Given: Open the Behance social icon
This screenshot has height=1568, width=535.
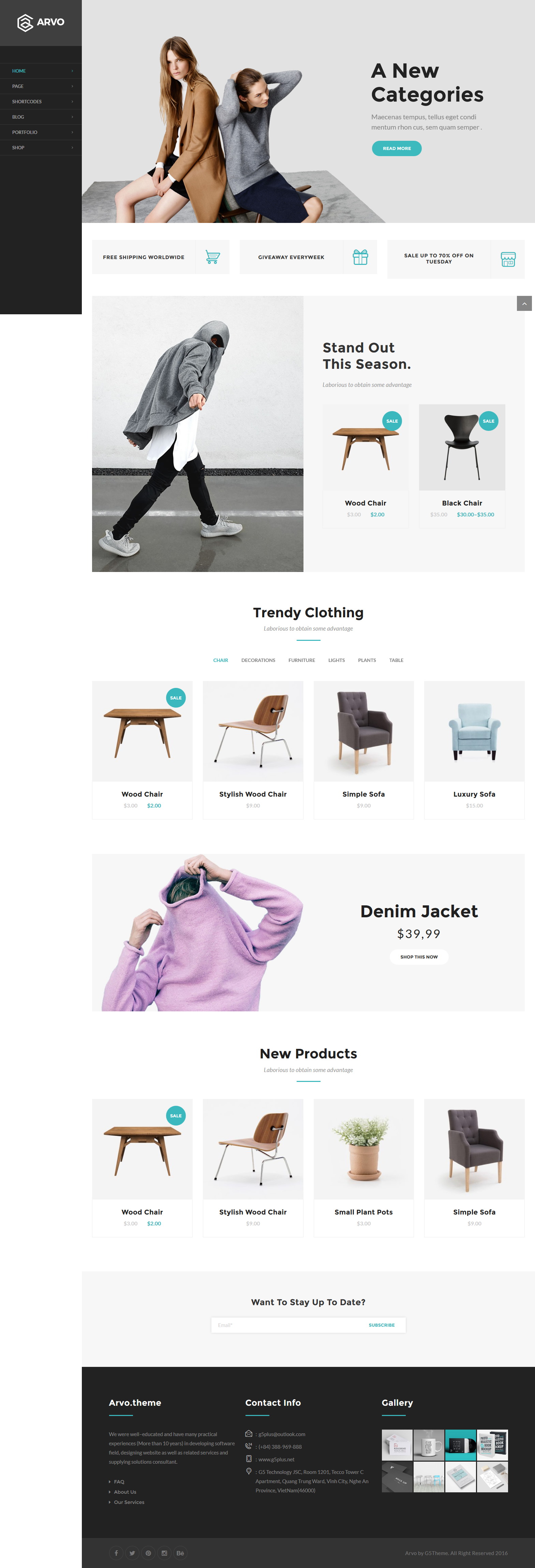Looking at the screenshot, I should pos(180,1552).
